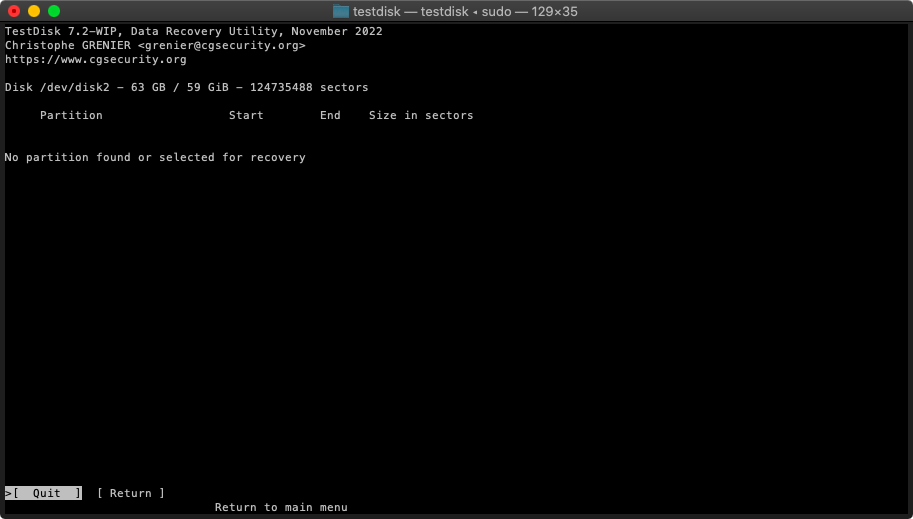The width and height of the screenshot is (913, 519).
Task: Click the 'No partition found' message
Action: pos(155,157)
